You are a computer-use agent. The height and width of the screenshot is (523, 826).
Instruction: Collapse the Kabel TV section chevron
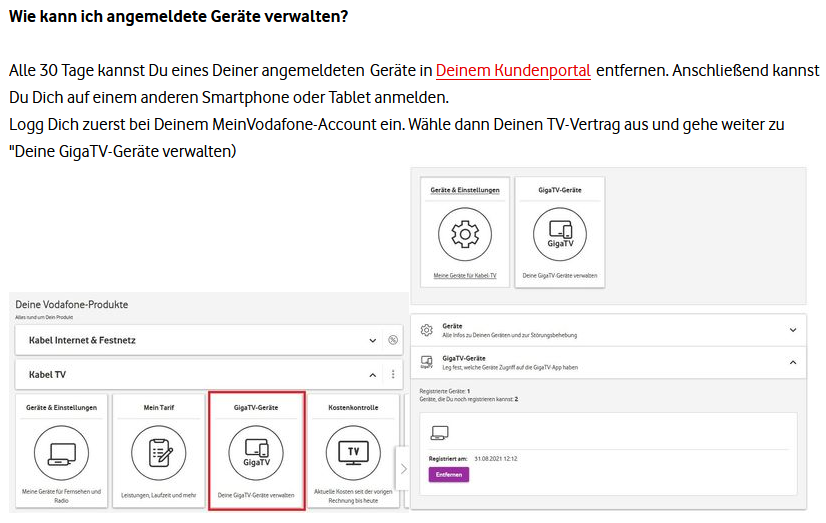coord(373,375)
